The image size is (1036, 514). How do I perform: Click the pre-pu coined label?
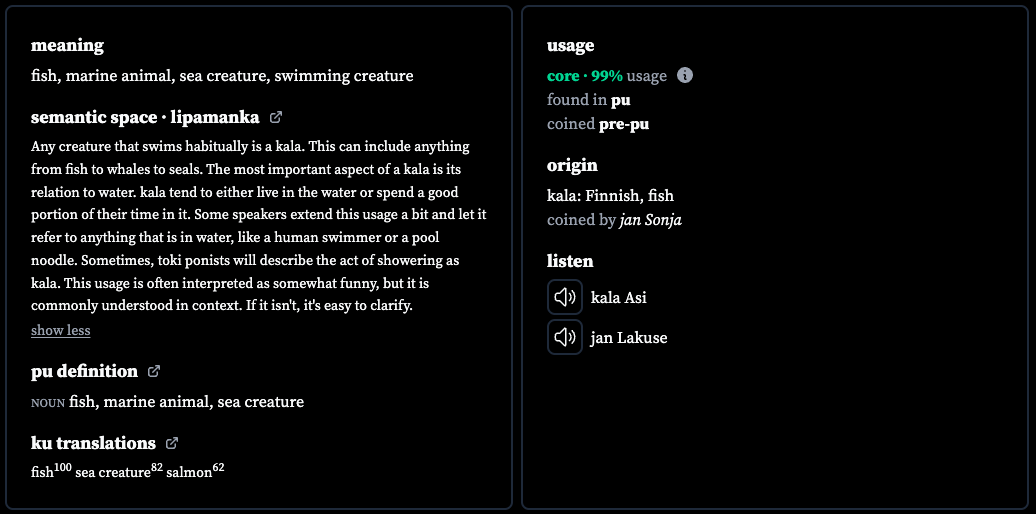(624, 124)
